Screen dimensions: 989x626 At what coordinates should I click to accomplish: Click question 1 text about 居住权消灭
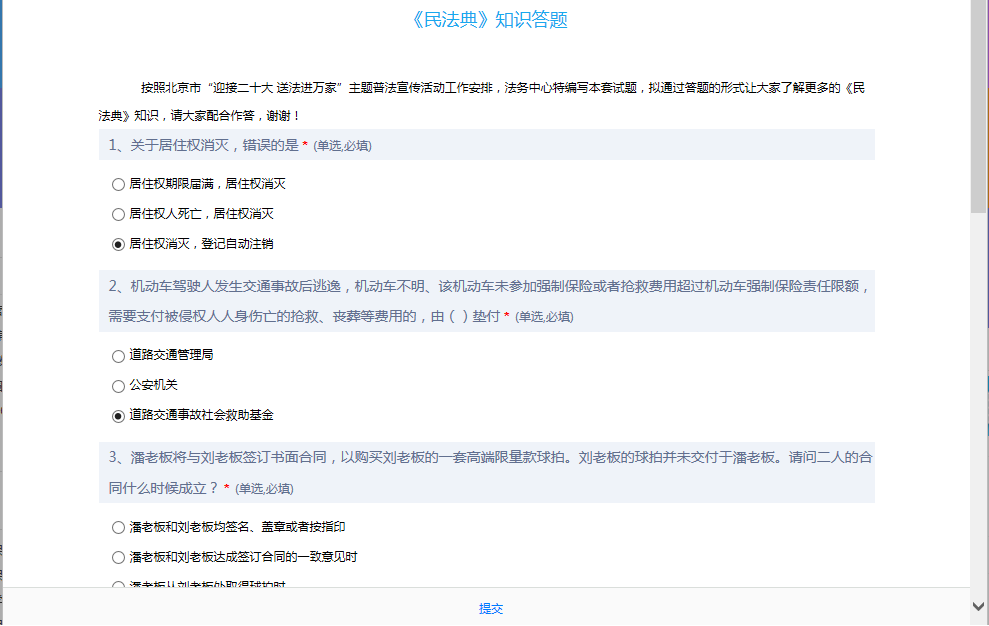pos(204,145)
